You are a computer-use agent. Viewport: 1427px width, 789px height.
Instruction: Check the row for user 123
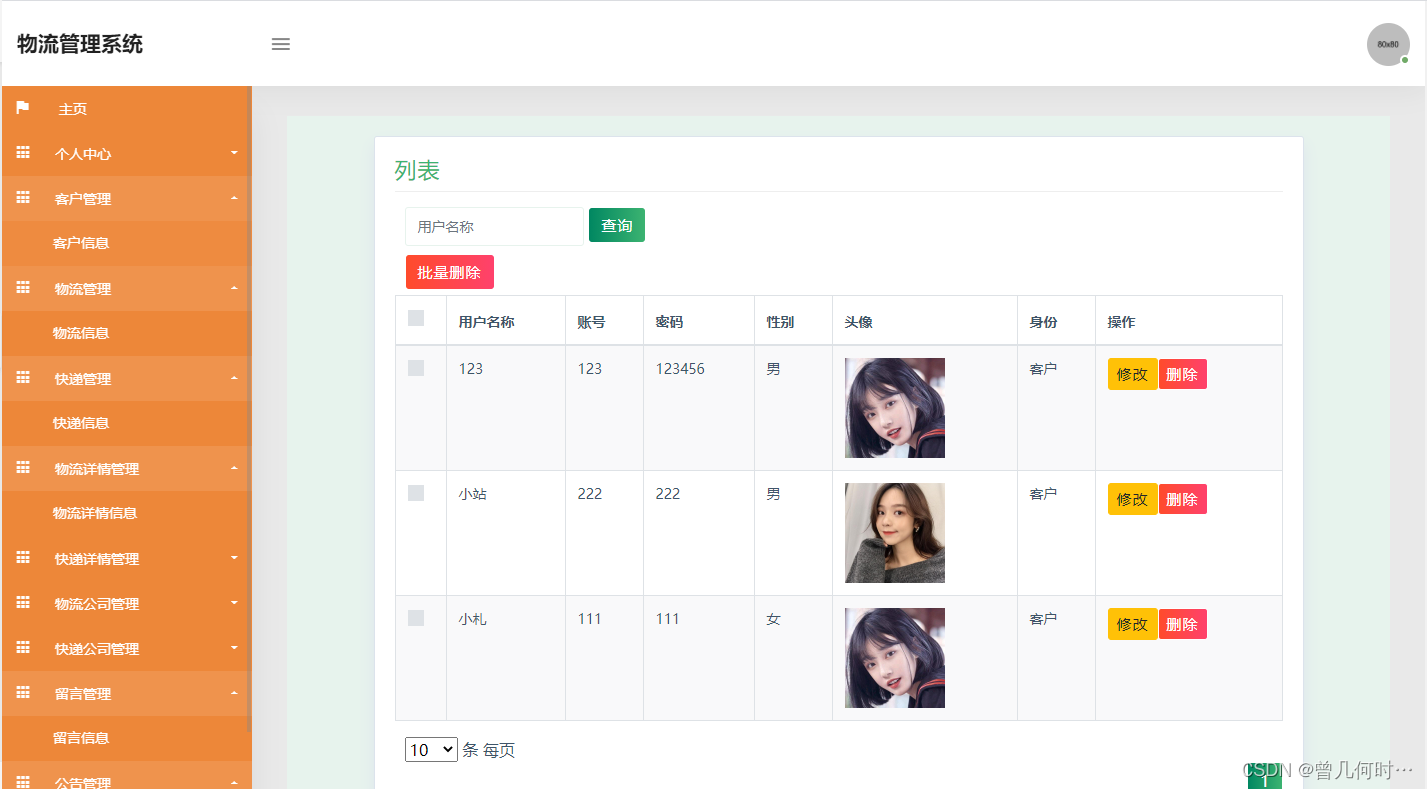pyautogui.click(x=416, y=368)
